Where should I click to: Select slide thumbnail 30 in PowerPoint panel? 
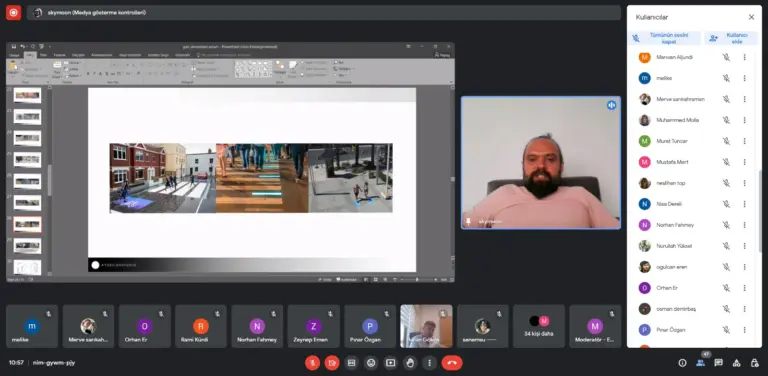tap(27, 267)
